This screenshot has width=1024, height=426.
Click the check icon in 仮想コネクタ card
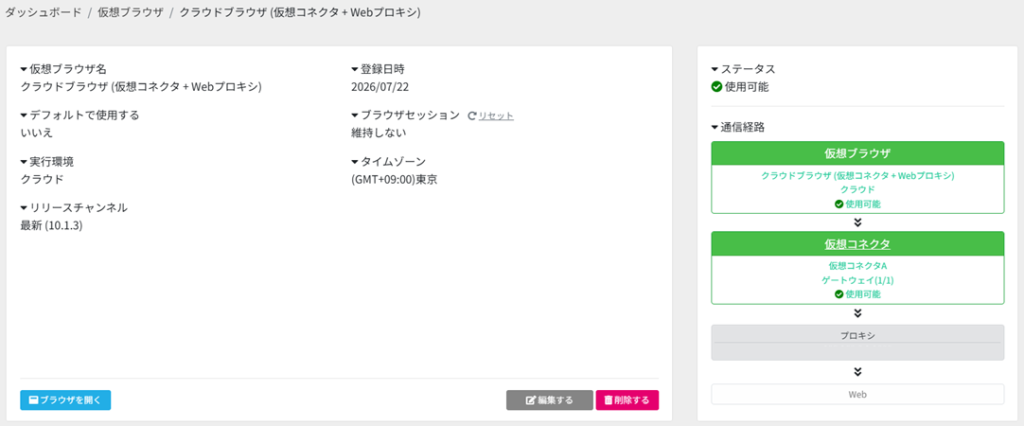point(839,295)
